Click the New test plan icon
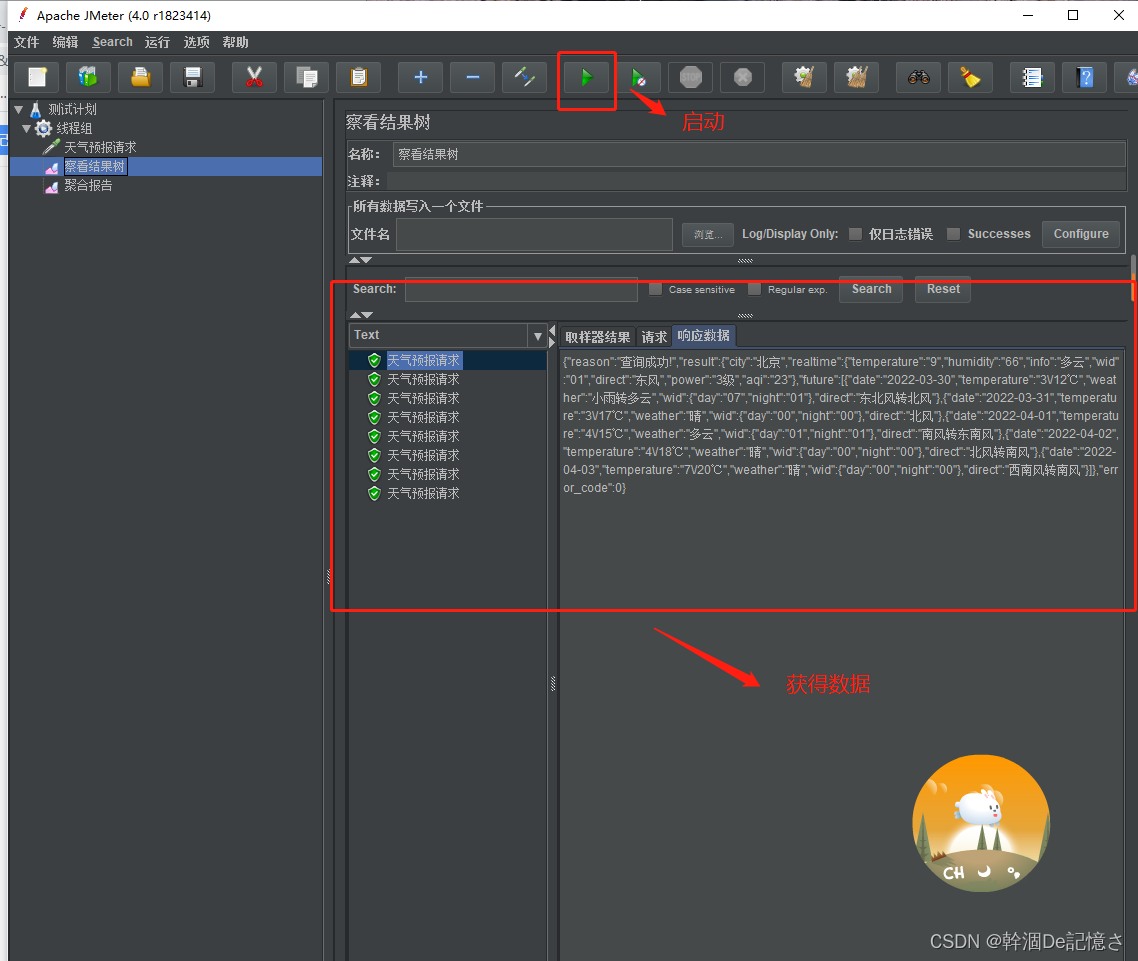The height and width of the screenshot is (961, 1138). [x=37, y=77]
